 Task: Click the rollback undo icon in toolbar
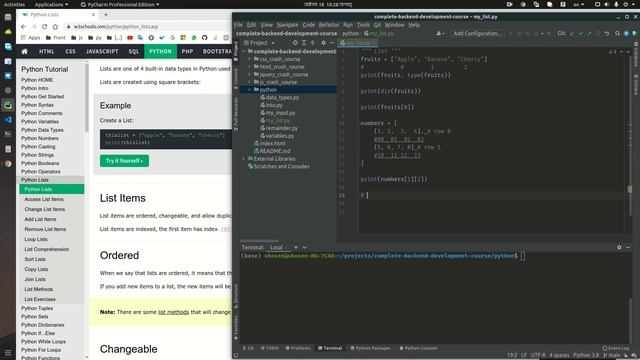607,33
